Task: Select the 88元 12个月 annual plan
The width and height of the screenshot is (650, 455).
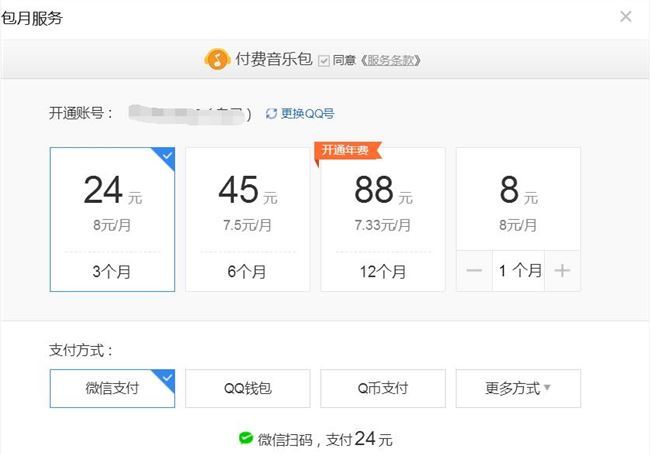Action: point(383,219)
